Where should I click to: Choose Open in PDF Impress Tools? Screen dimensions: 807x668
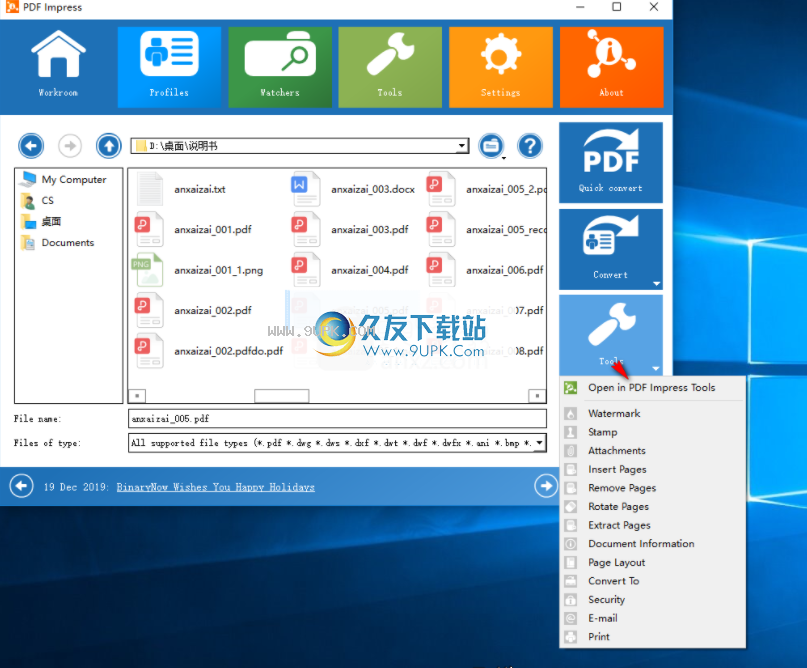point(652,388)
